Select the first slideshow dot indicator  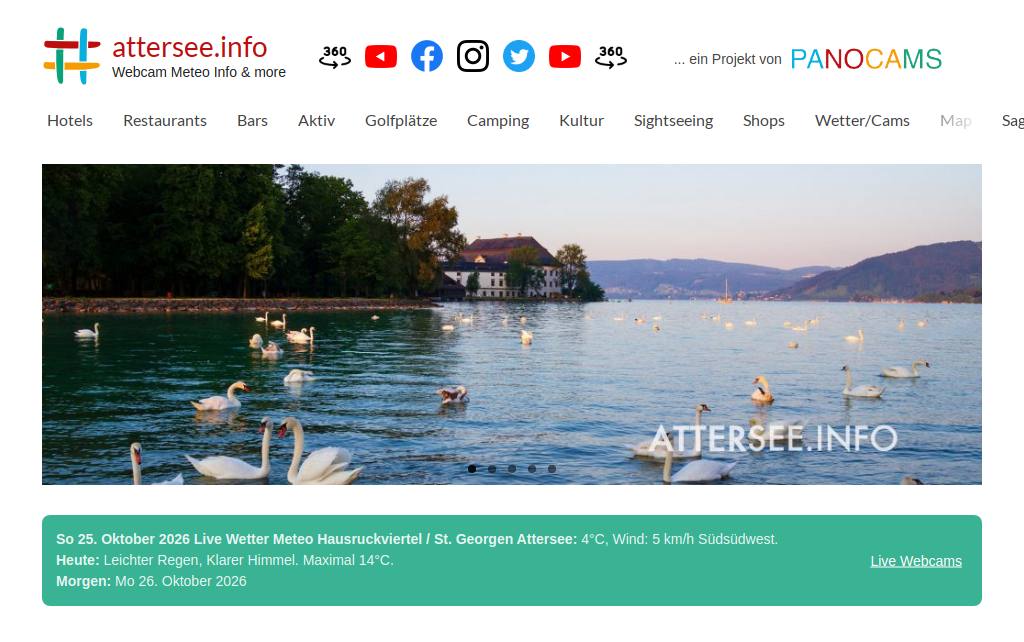(x=472, y=469)
